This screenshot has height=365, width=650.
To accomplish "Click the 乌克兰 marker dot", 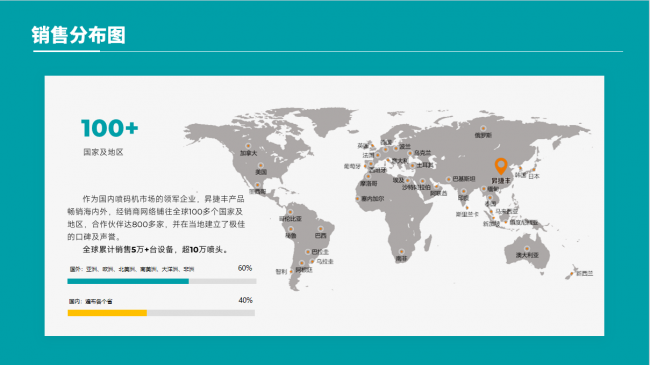I will coord(410,153).
